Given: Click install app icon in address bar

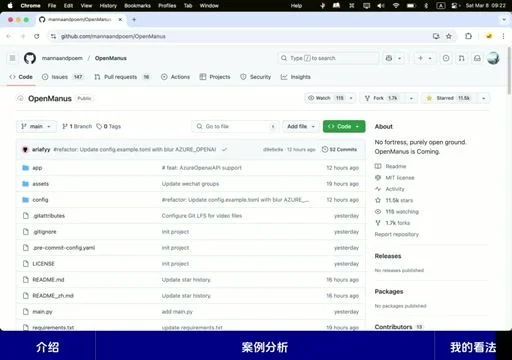Looking at the screenshot, I should (x=436, y=36).
